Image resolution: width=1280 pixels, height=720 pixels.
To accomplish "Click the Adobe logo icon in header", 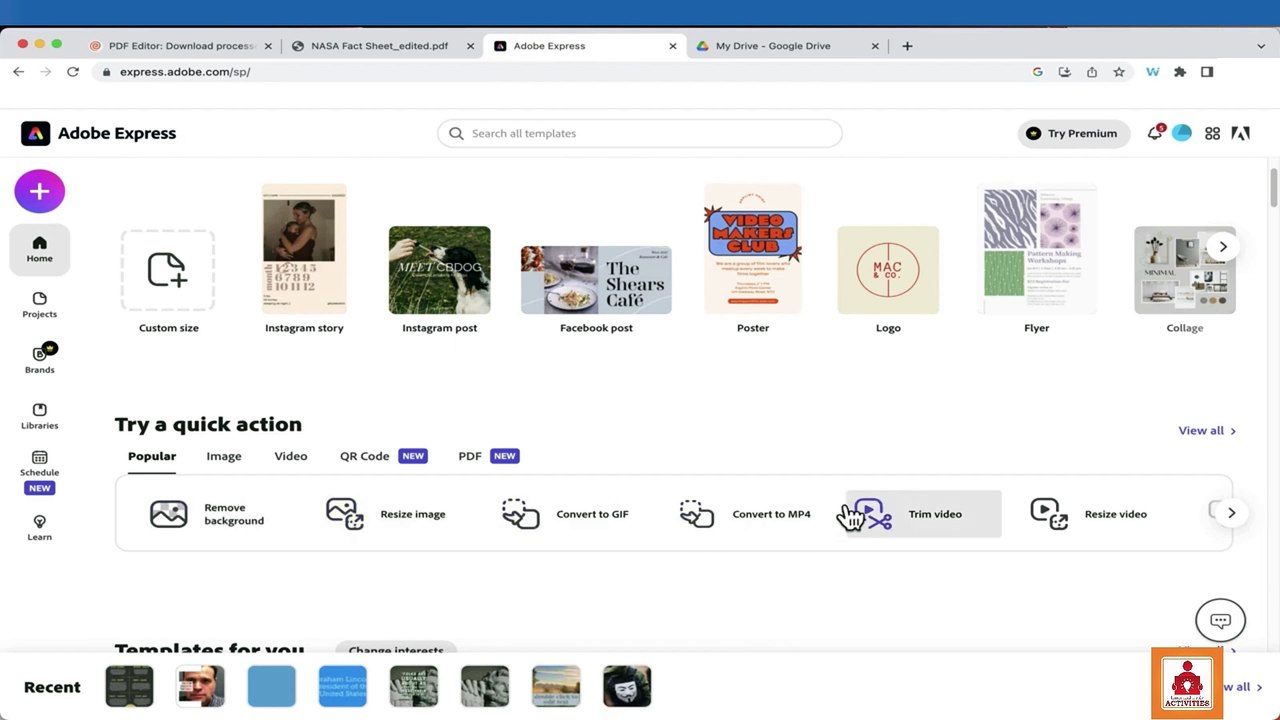I will (x=1241, y=133).
